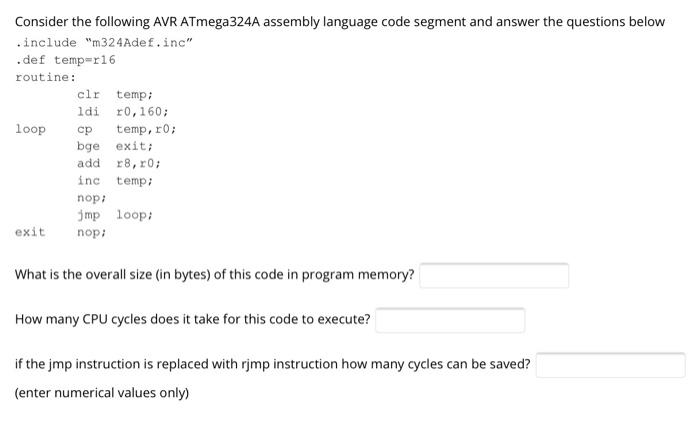This screenshot has width=700, height=426.
Task: Click the jmp loop; instruction
Action: [115, 215]
